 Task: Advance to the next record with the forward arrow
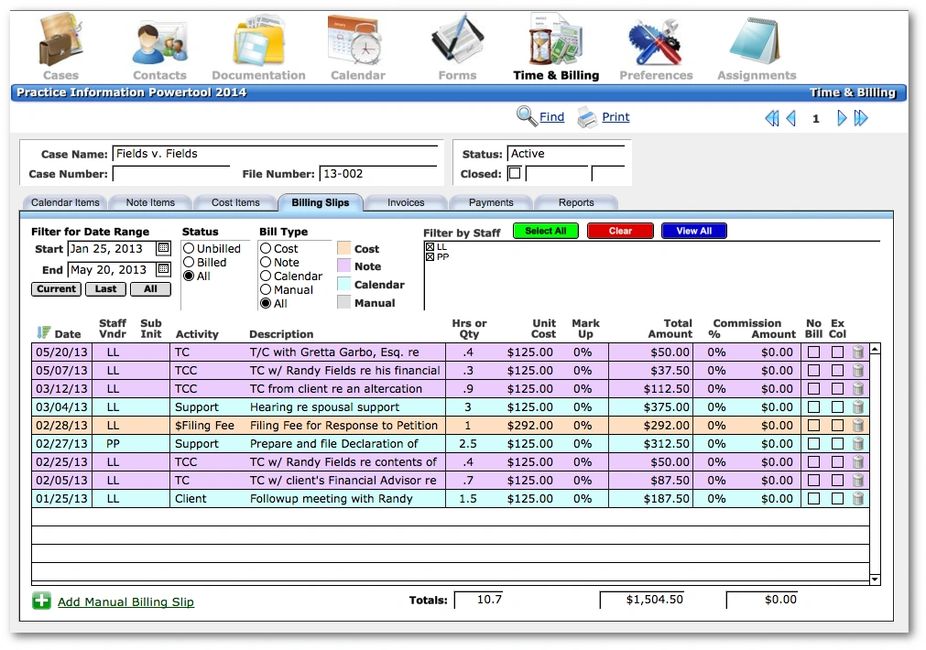tap(840, 118)
